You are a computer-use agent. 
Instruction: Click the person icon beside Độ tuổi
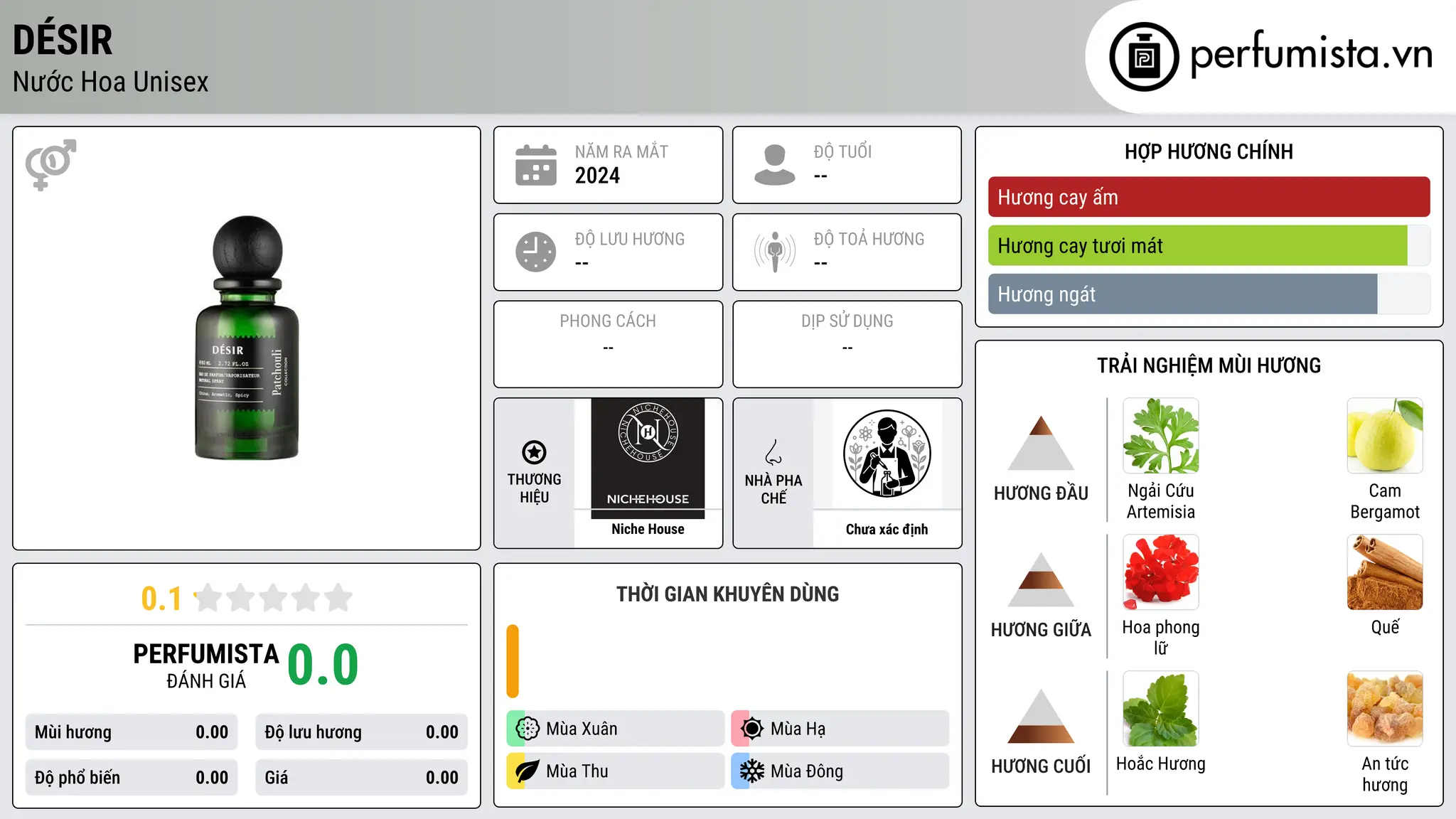[x=775, y=165]
